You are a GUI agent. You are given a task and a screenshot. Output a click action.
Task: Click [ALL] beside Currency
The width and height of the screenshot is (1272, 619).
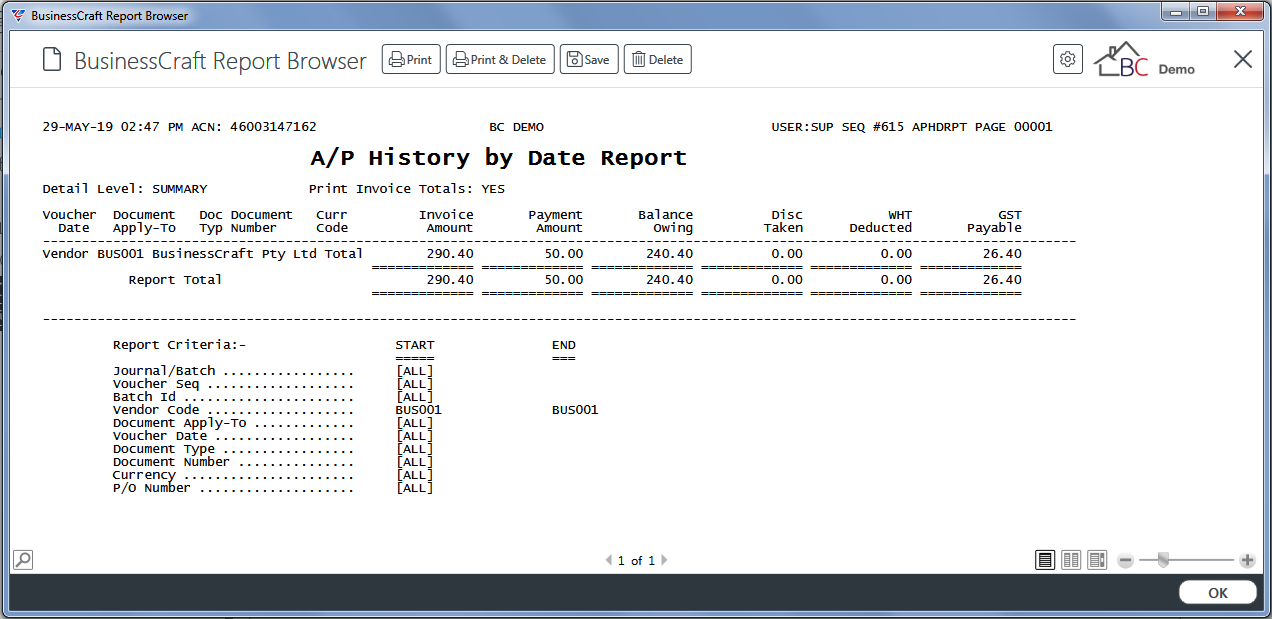415,475
